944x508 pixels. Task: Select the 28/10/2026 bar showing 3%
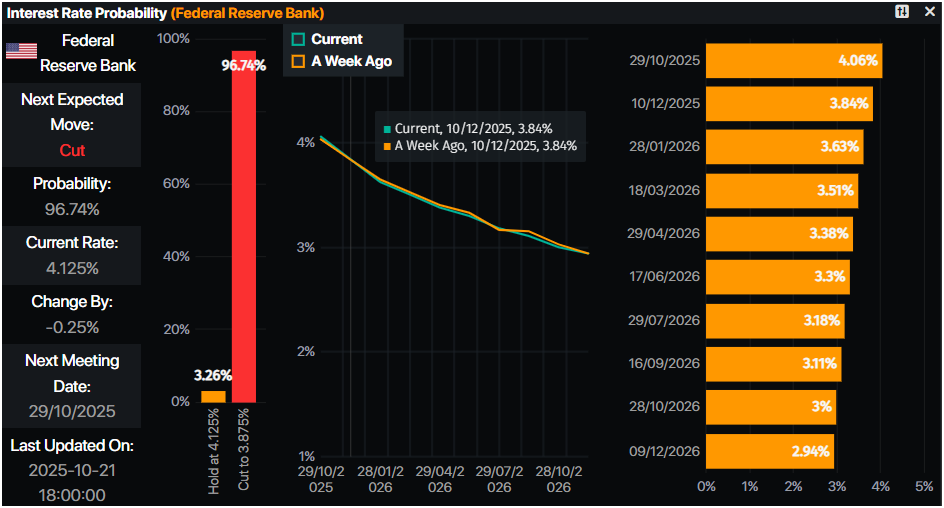(770, 408)
